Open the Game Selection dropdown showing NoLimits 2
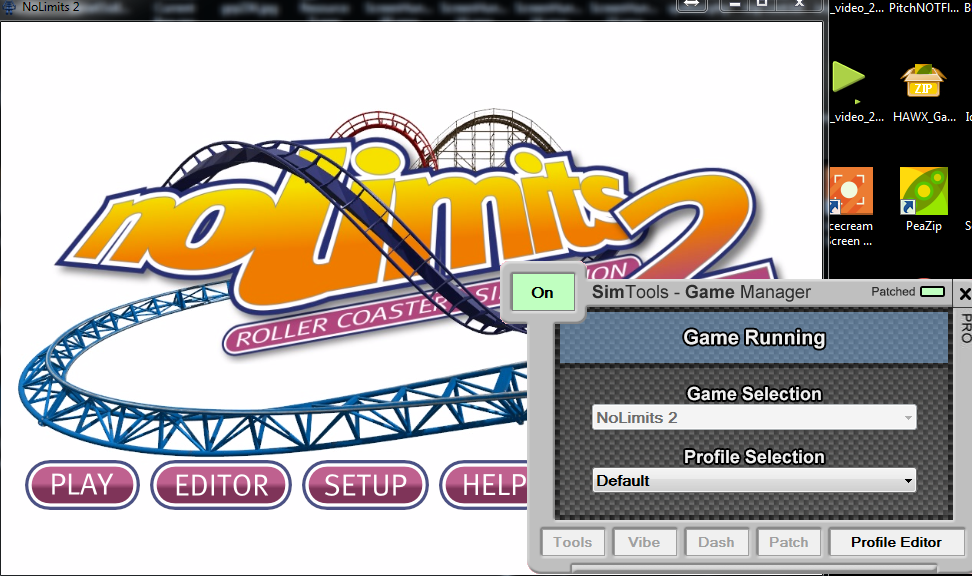972x576 pixels. pos(754,418)
